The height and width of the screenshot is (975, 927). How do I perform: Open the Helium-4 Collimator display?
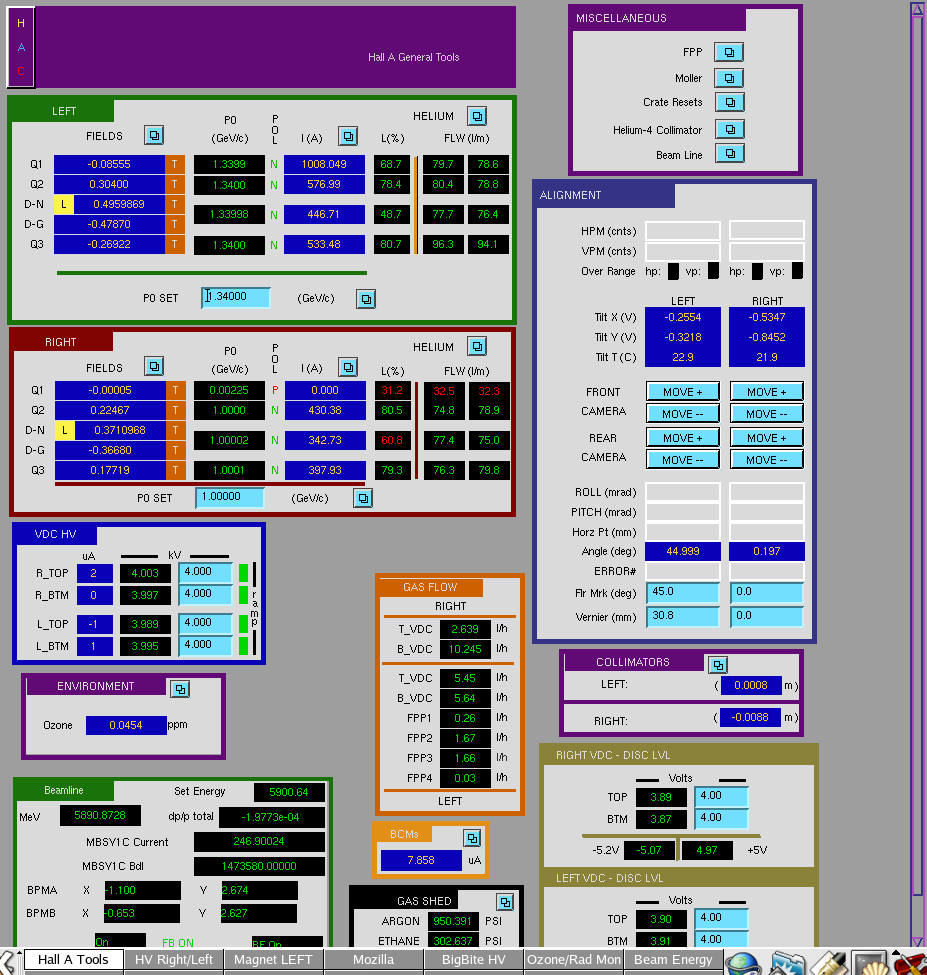coord(729,129)
